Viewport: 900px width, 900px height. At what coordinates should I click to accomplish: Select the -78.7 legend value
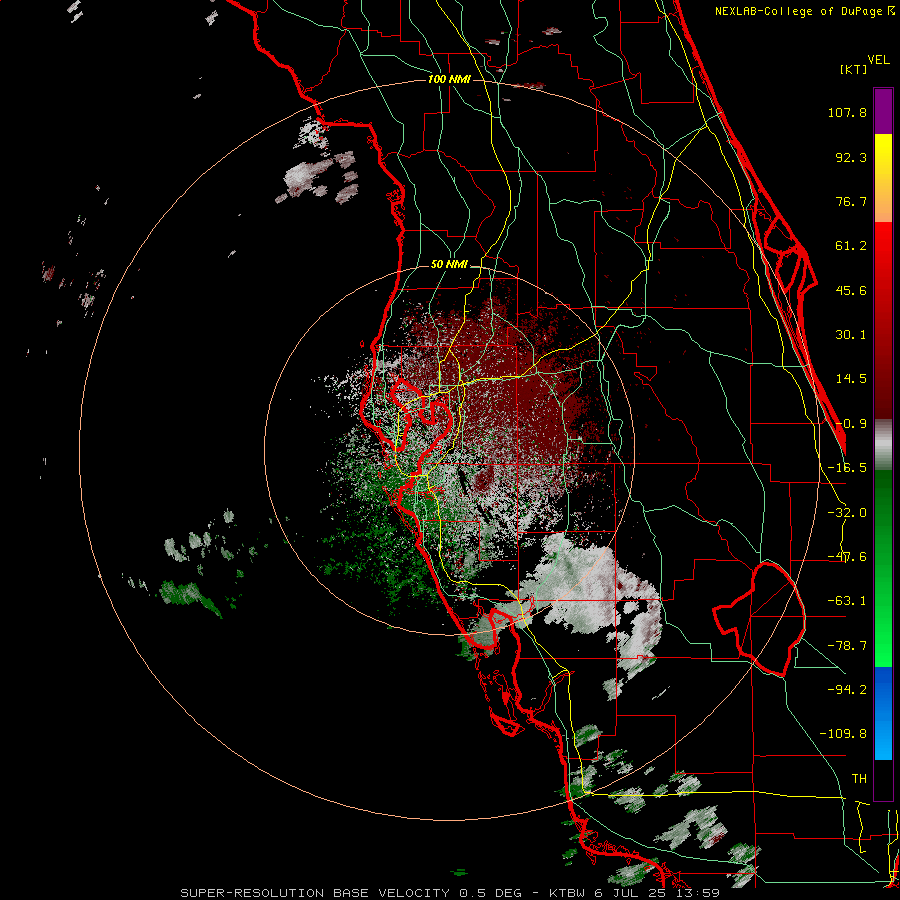pyautogui.click(x=847, y=646)
